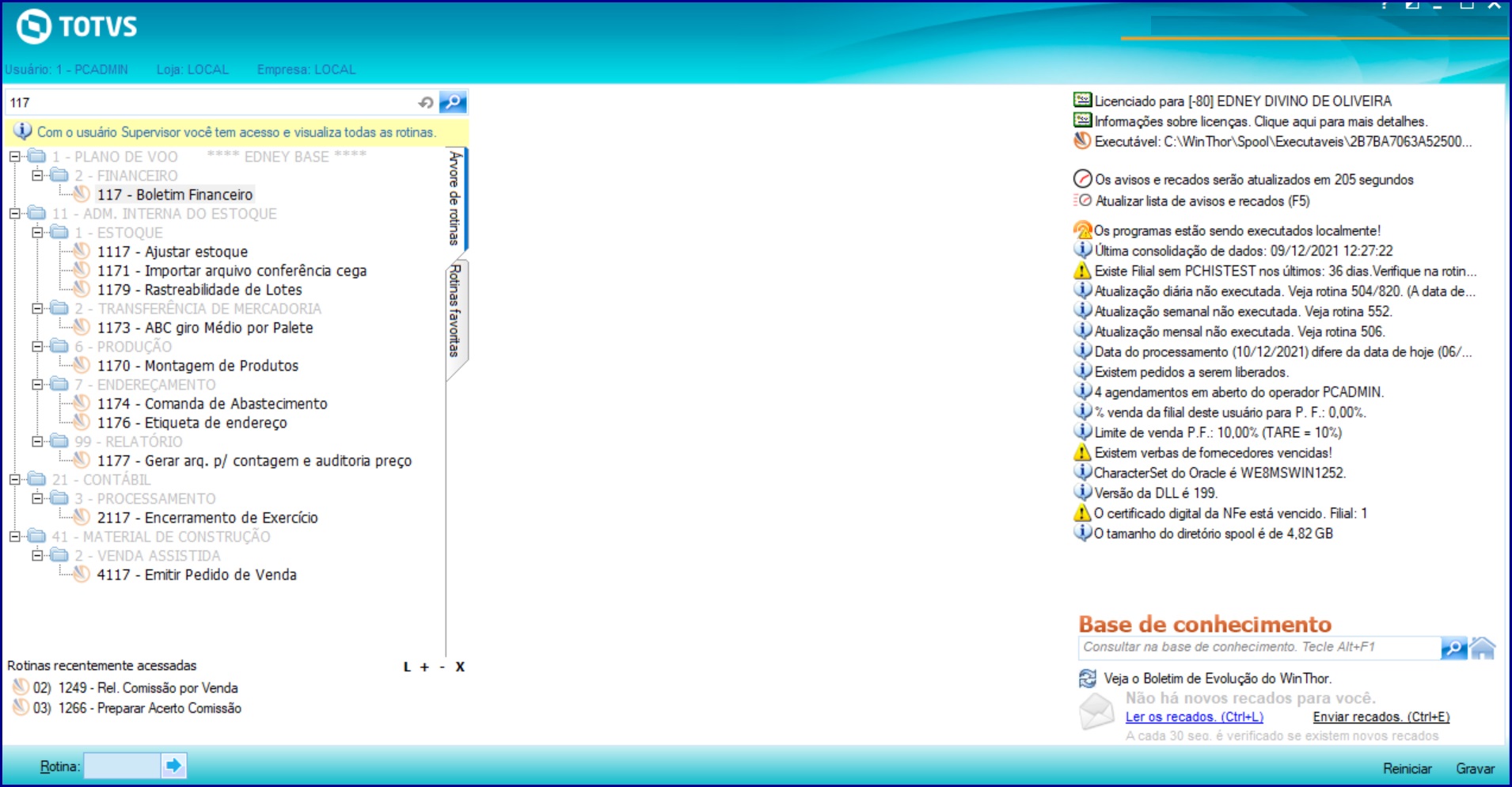Click routine icon of 1171 - Importar arquivo
Viewport: 1512px width, 787px height.
point(82,270)
